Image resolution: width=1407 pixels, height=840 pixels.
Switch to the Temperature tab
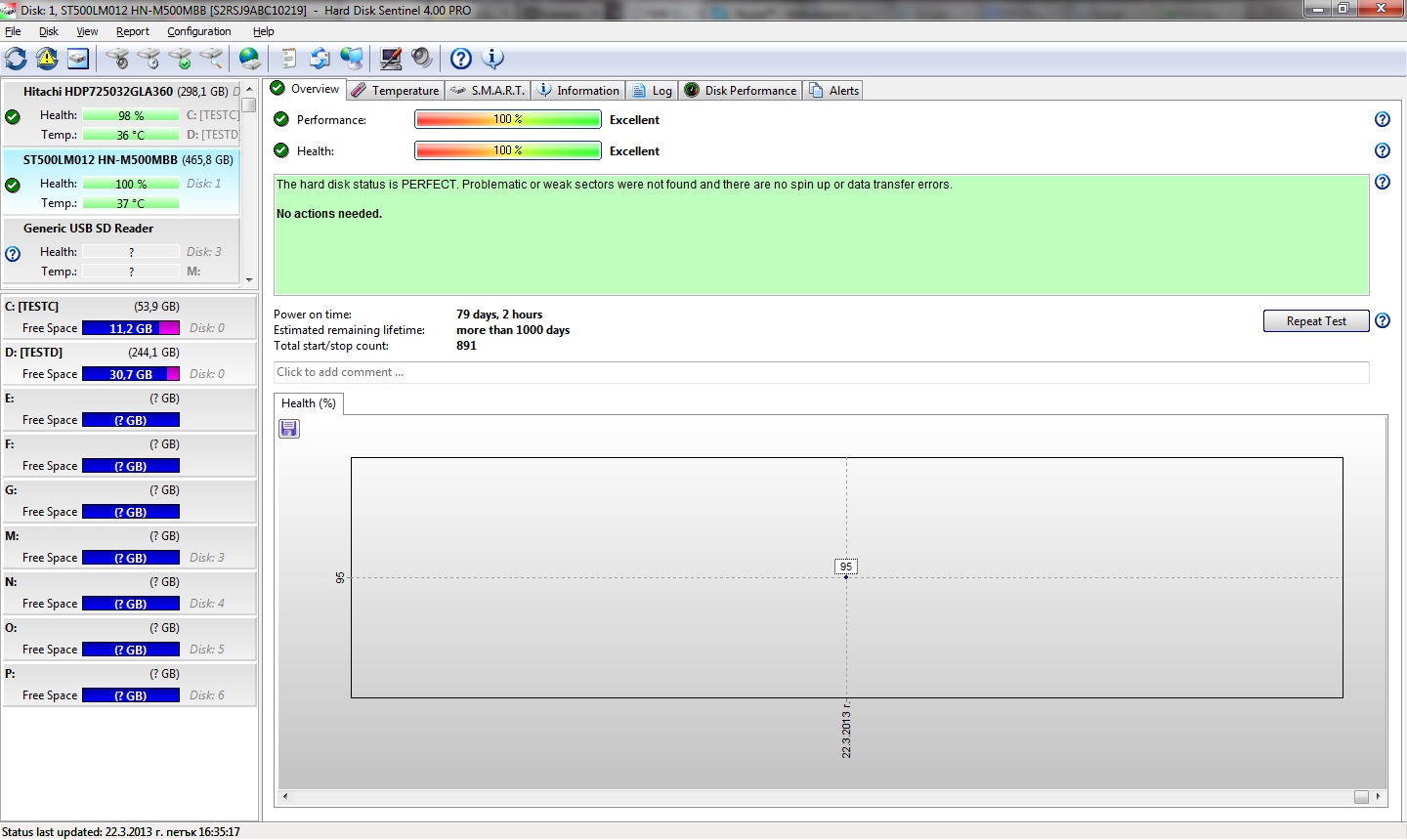[x=396, y=91]
